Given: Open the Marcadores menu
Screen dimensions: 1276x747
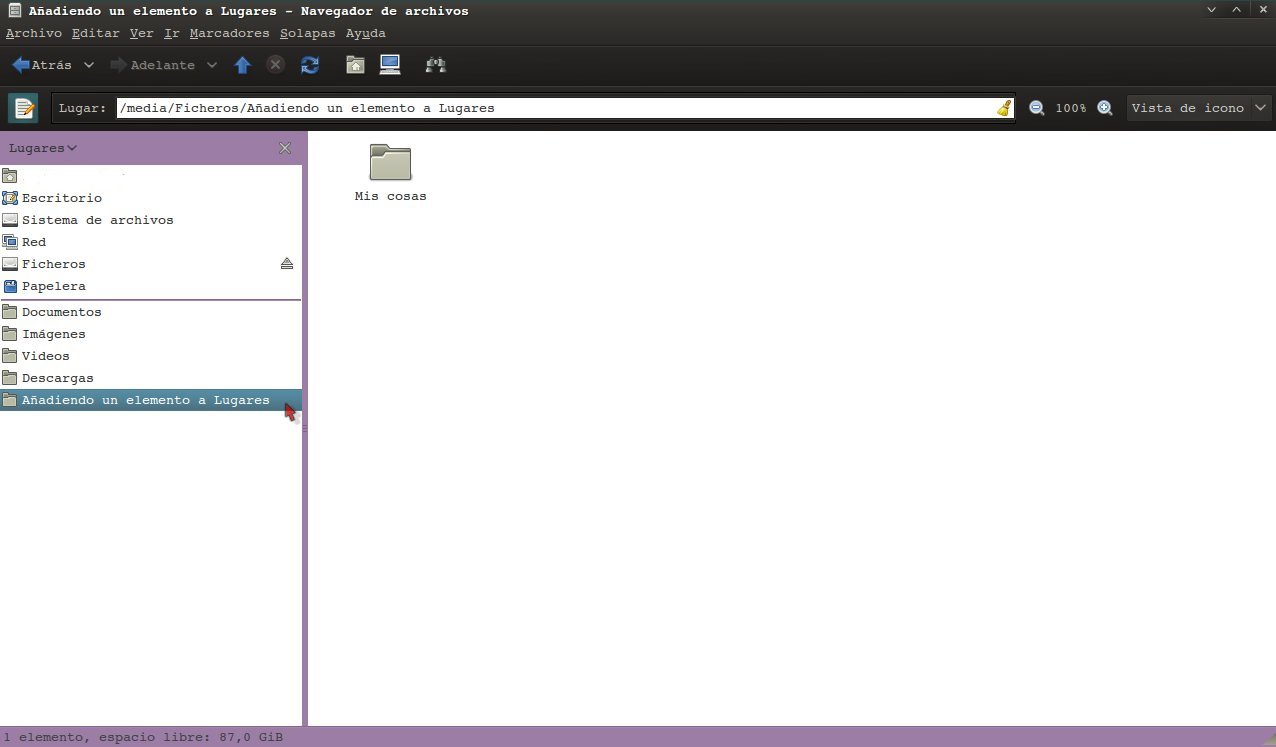Looking at the screenshot, I should click(x=229, y=33).
